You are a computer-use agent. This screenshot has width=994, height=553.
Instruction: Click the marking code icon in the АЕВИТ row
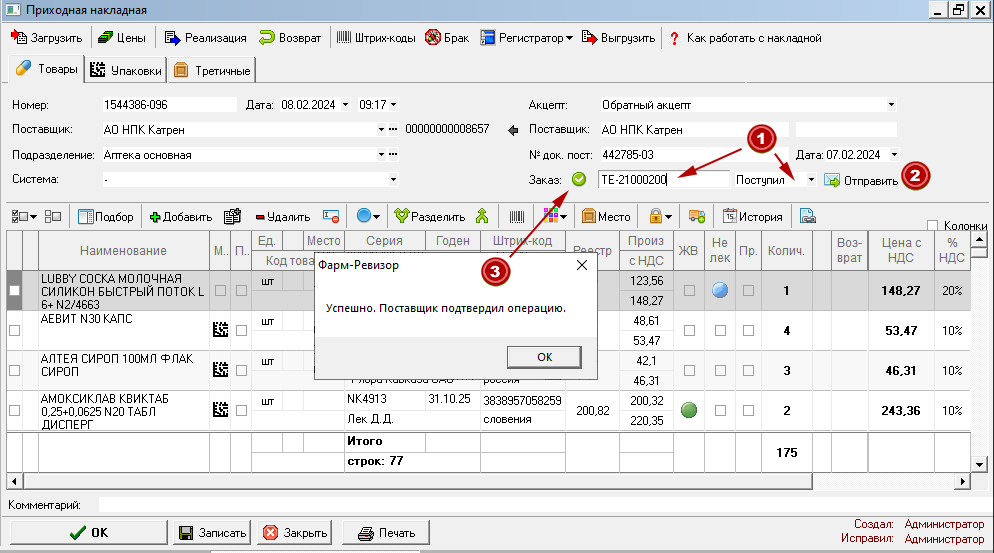220,330
